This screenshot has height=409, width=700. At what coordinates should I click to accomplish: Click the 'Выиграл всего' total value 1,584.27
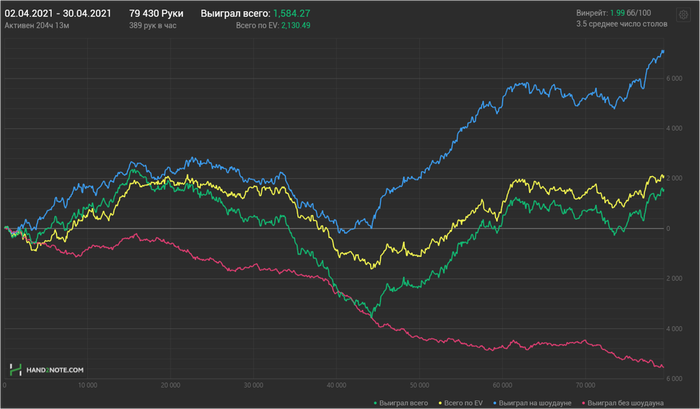pos(292,13)
